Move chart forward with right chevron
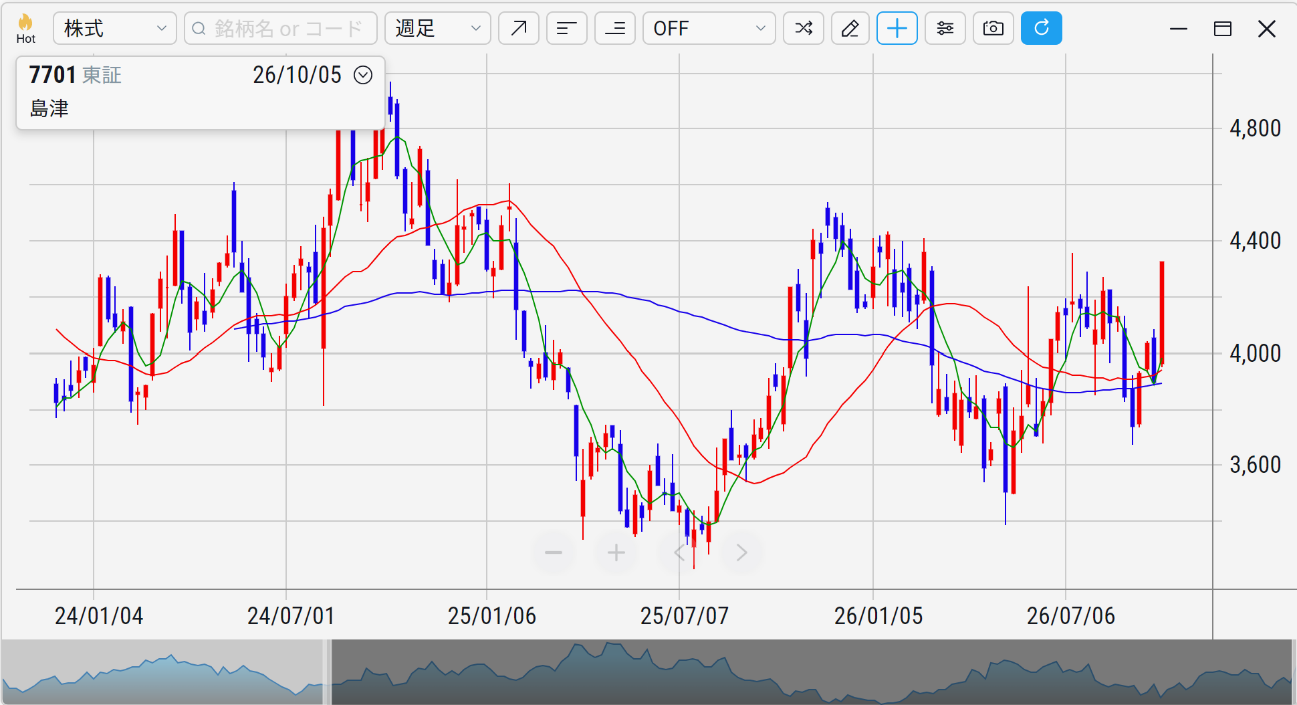This screenshot has width=1297, height=705. [x=742, y=553]
